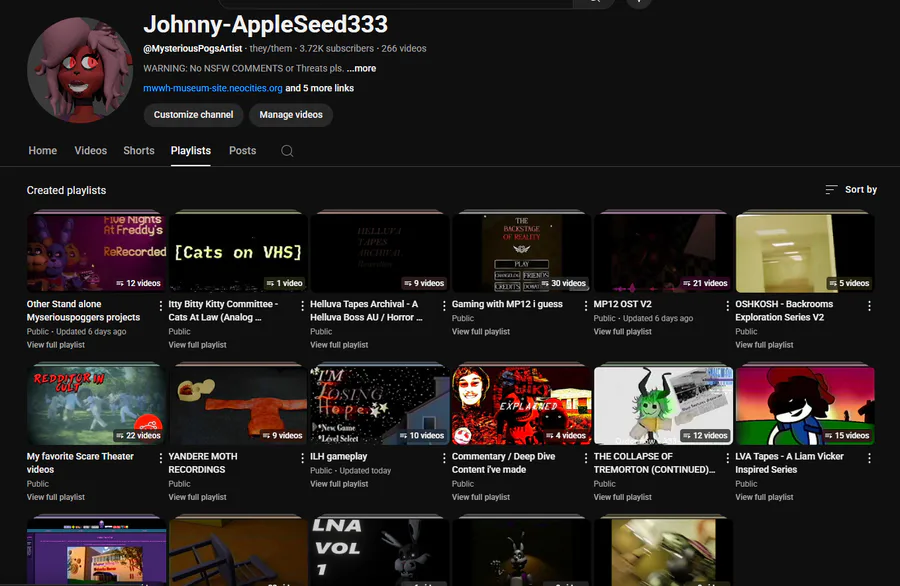Show the 'and 5 more links' list
The height and width of the screenshot is (586, 900).
pos(320,88)
